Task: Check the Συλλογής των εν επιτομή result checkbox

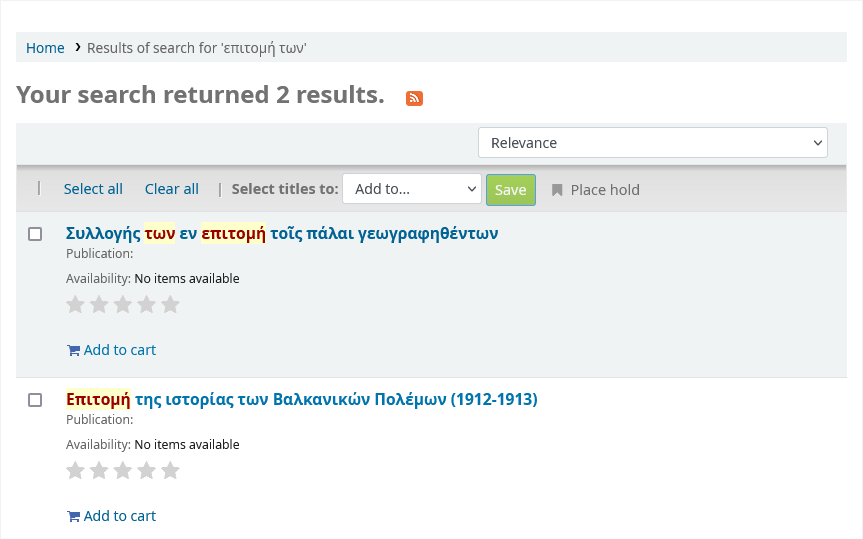Action: pos(35,234)
